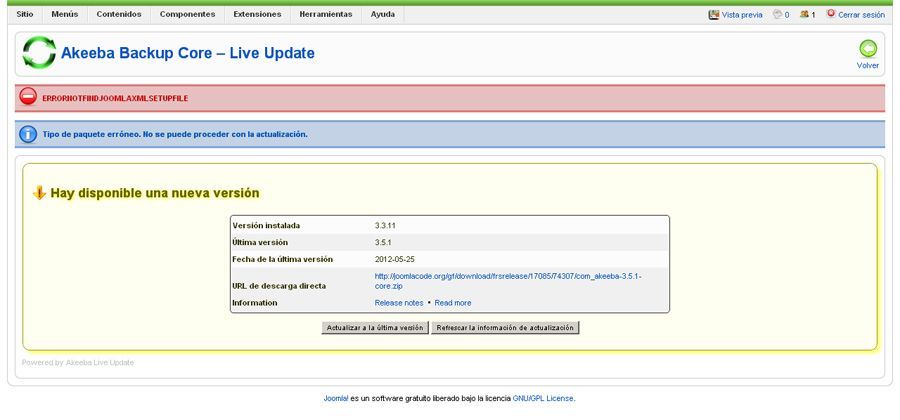900x420 pixels.
Task: Click the Powered by Akeeba Live Update text
Action: pyautogui.click(x=78, y=363)
